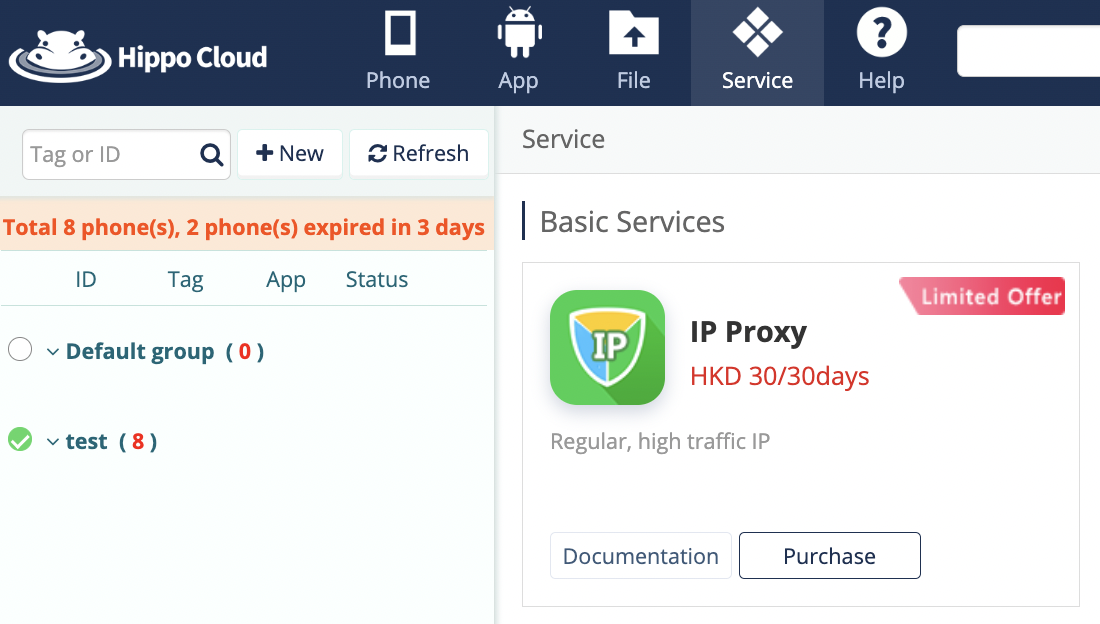Open the Service tab

758,53
